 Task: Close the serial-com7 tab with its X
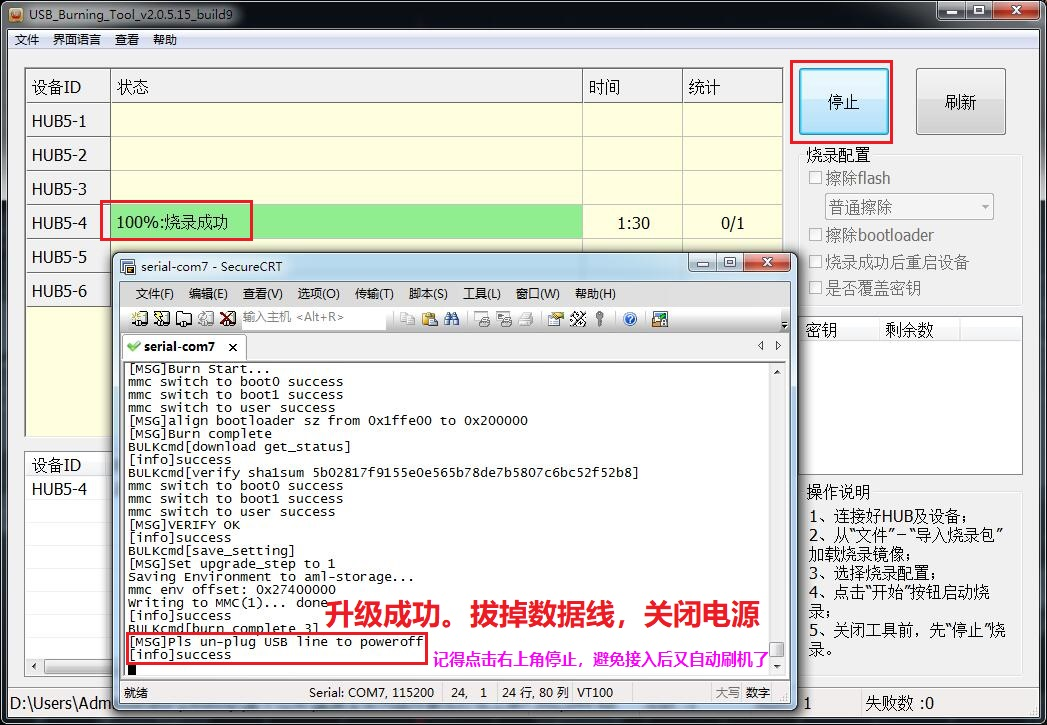click(x=232, y=347)
